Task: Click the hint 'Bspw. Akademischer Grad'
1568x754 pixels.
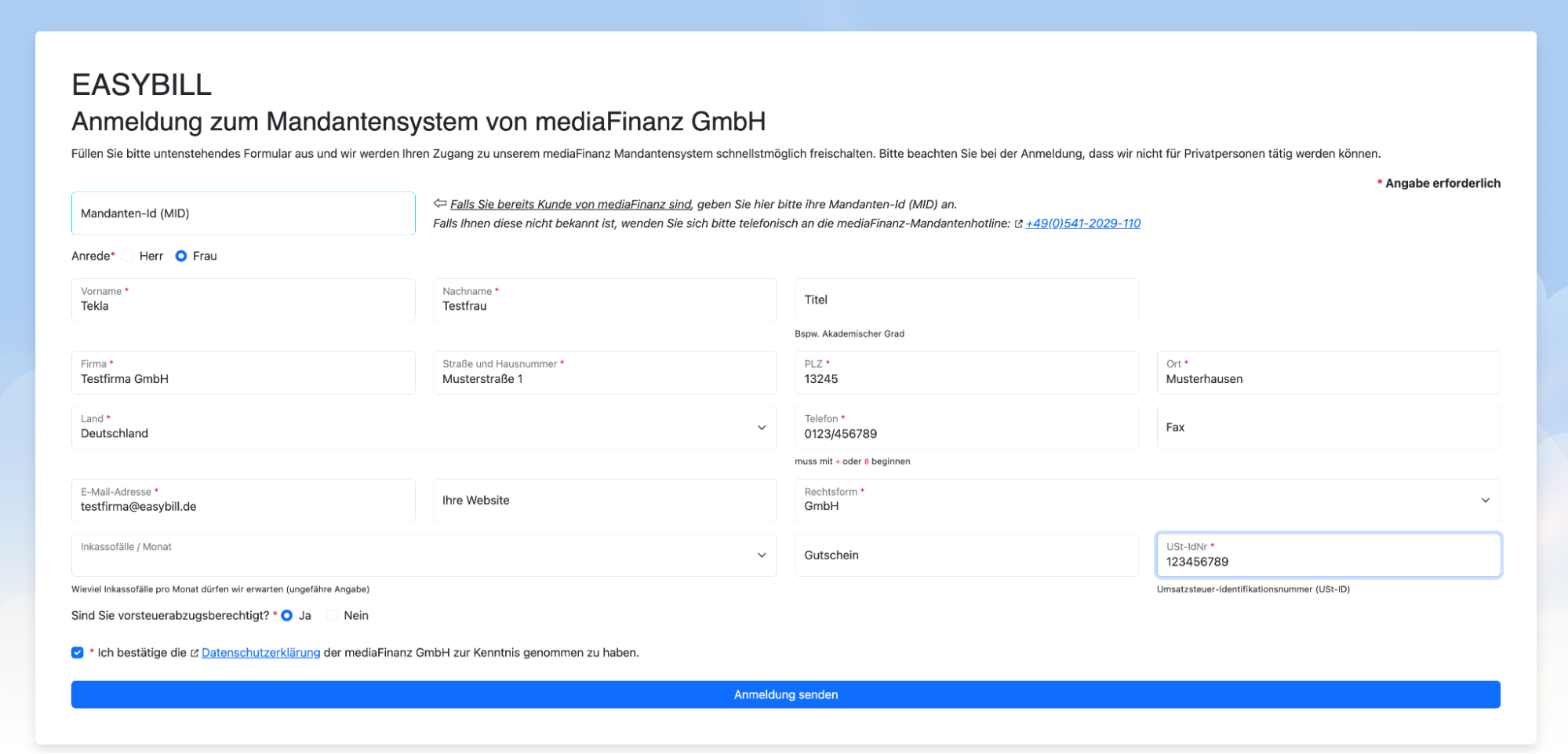Action: 849,334
